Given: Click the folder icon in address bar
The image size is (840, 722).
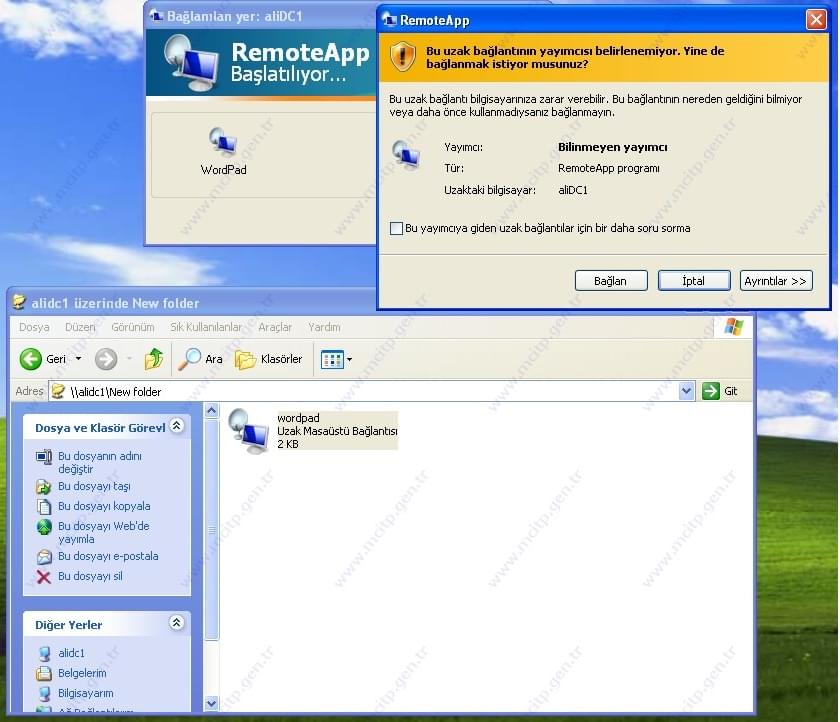Looking at the screenshot, I should tap(58, 392).
